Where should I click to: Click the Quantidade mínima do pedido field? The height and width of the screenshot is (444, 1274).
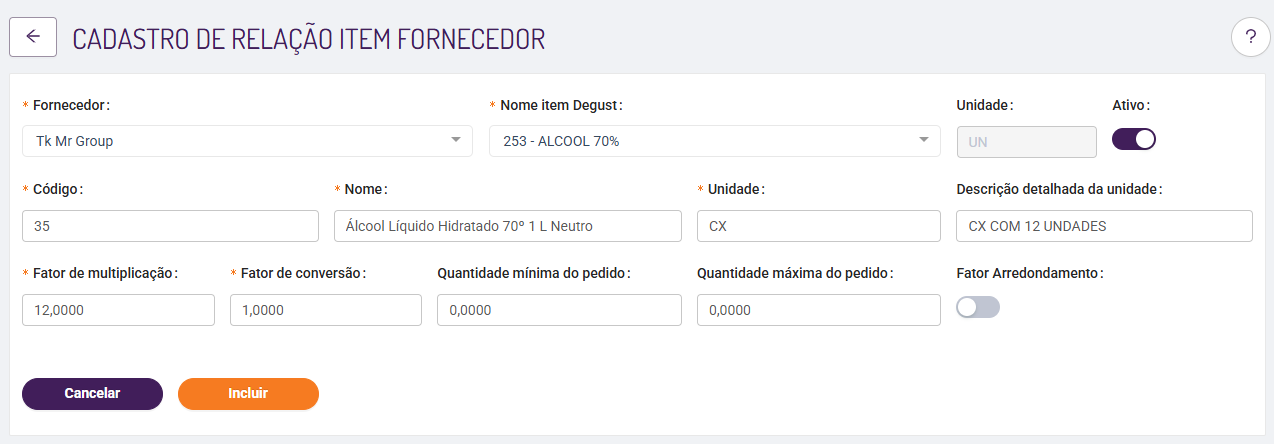559,310
